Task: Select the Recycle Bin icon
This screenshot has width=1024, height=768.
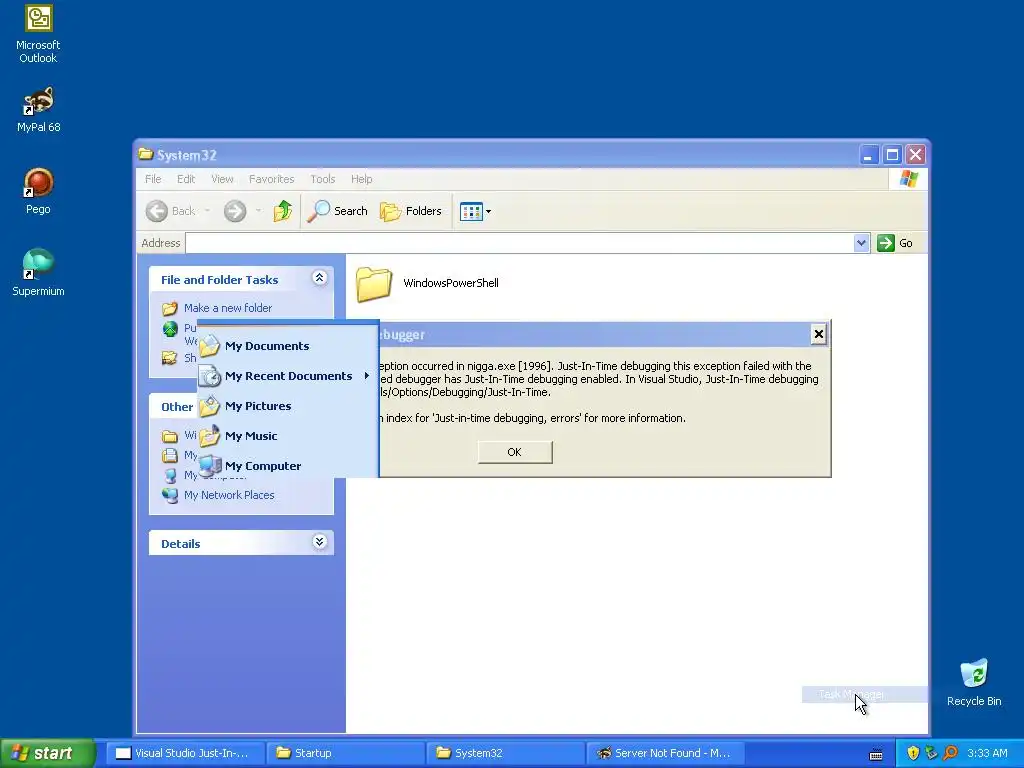Action: click(x=974, y=682)
